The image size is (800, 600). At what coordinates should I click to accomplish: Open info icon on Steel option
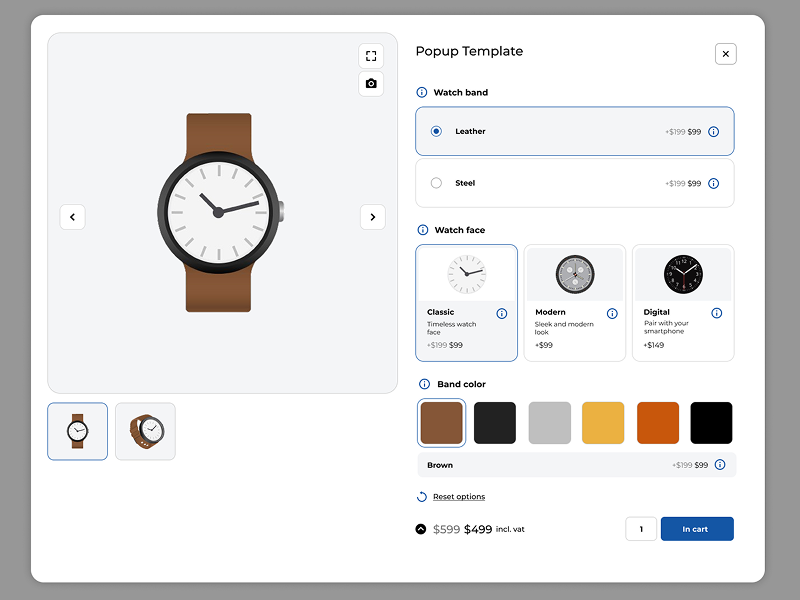tap(714, 183)
